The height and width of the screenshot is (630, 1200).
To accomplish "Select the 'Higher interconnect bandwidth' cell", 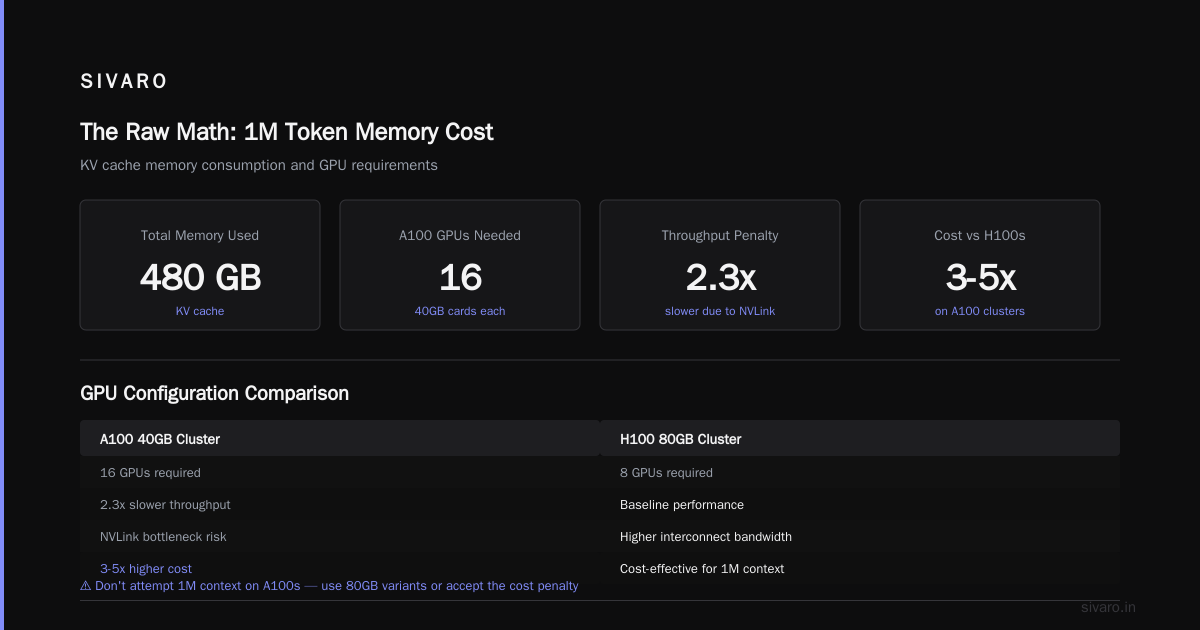I will (x=860, y=537).
